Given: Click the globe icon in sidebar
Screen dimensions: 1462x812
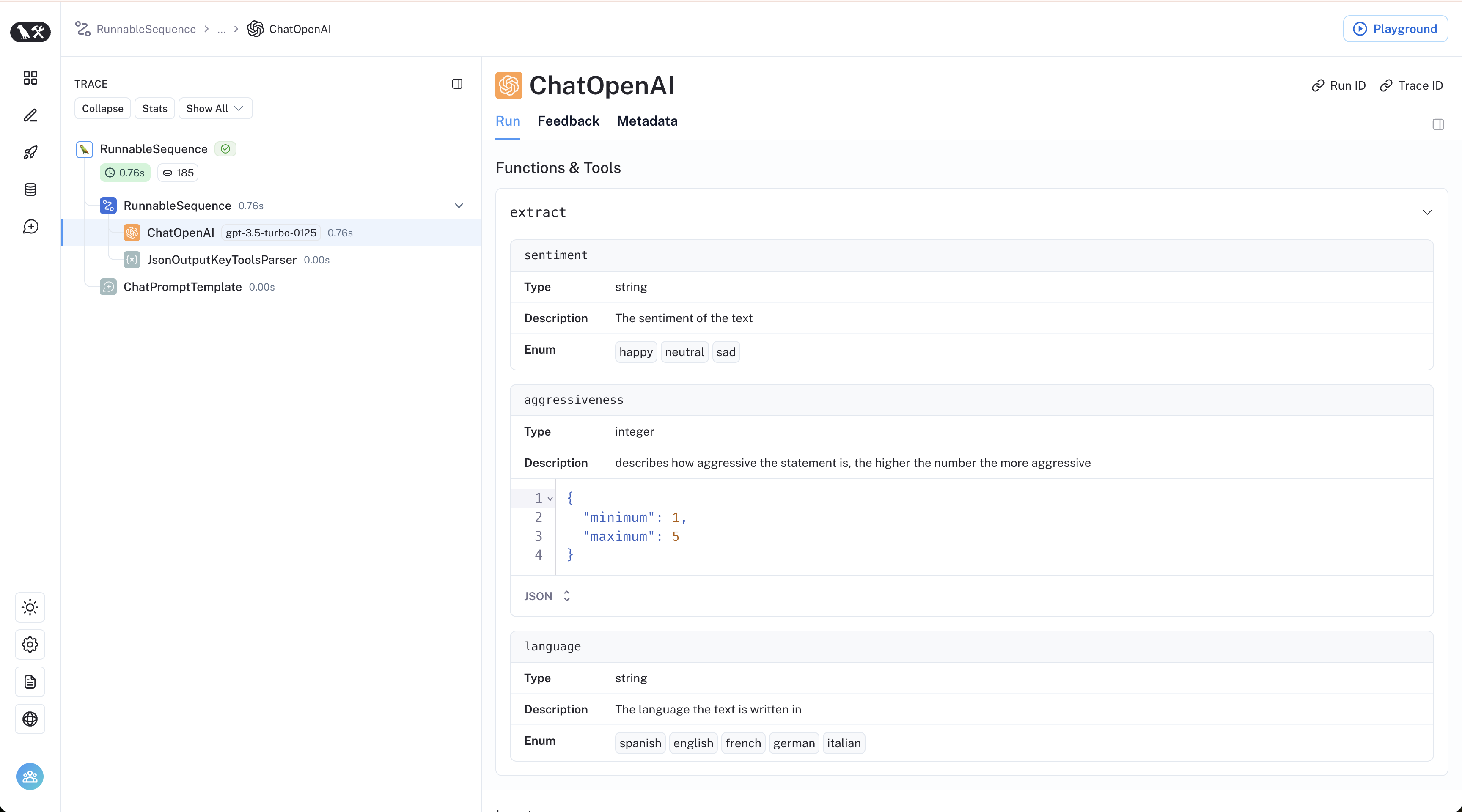Looking at the screenshot, I should click(30, 719).
